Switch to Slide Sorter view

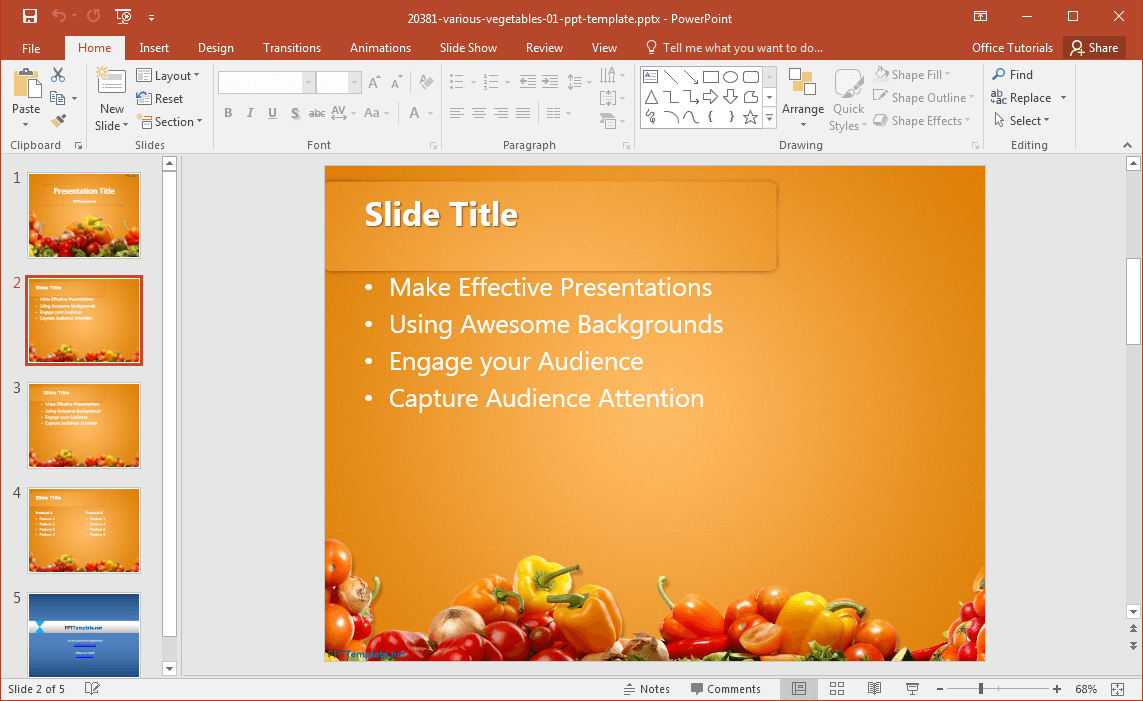pos(837,689)
